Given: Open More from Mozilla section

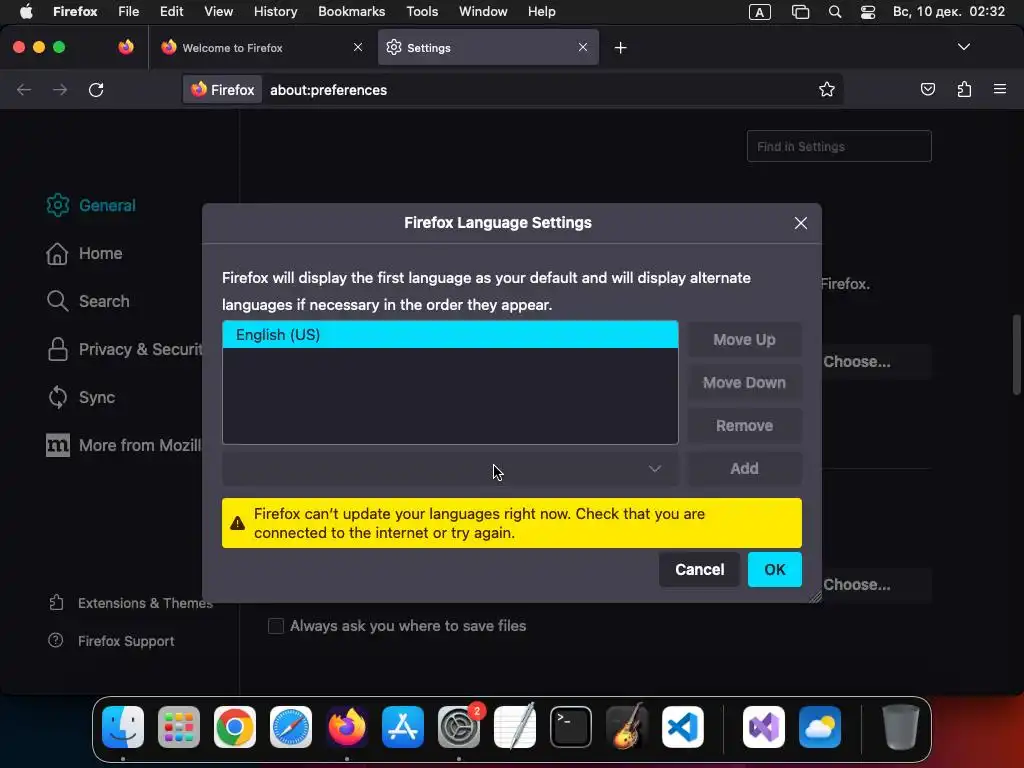Looking at the screenshot, I should pyautogui.click(x=124, y=445).
